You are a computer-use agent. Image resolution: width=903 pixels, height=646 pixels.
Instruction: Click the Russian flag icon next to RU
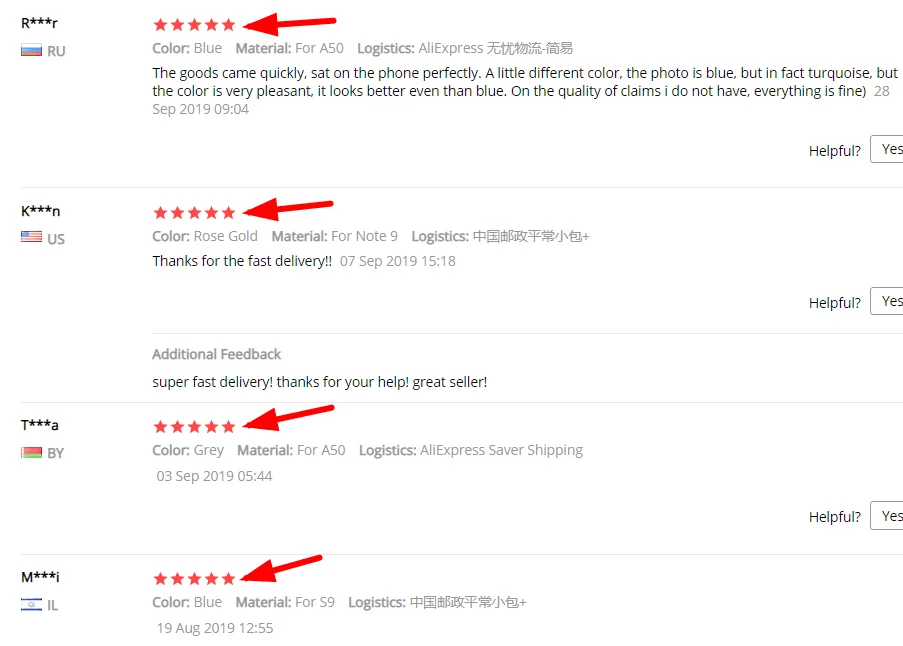(x=31, y=51)
